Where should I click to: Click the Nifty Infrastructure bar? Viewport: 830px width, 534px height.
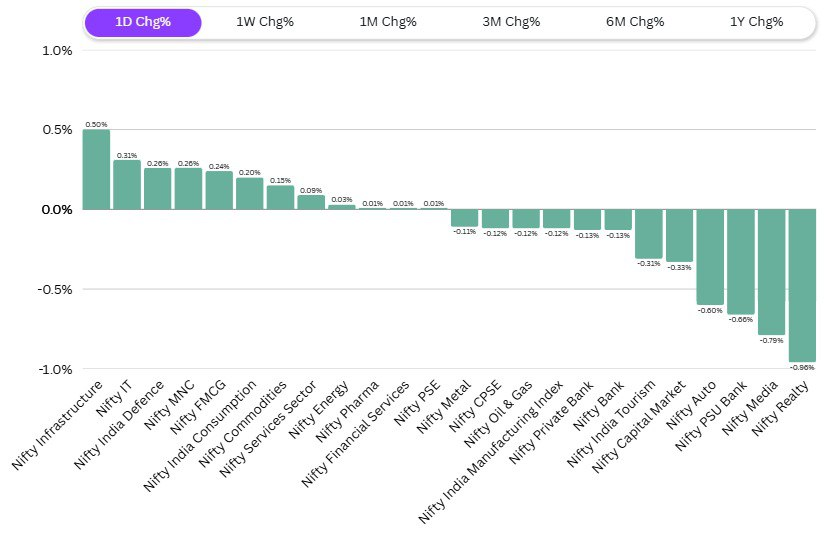(96, 169)
